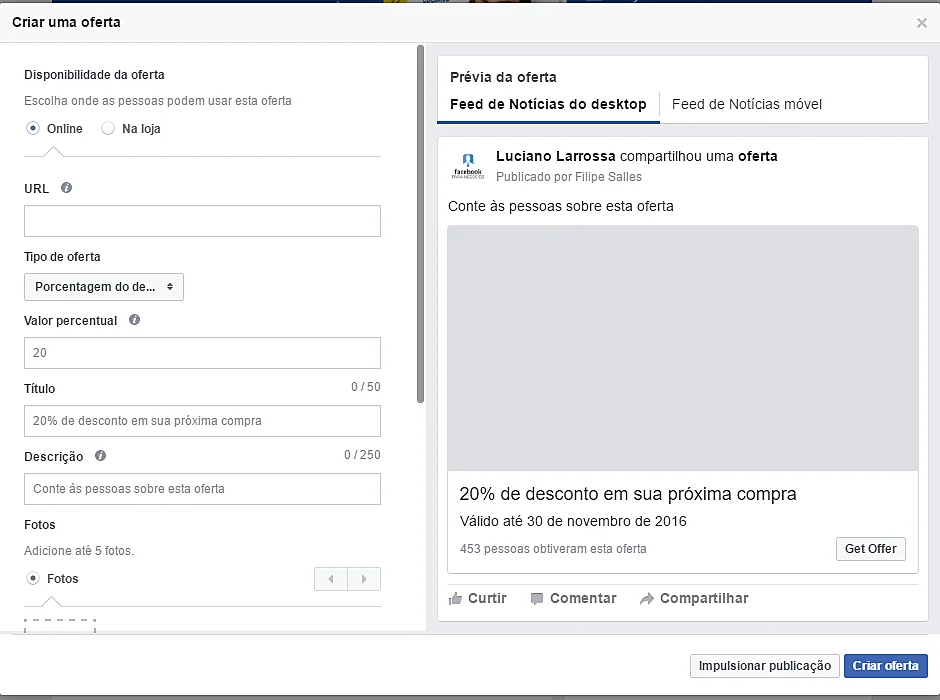Close the Criar uma oferta dialog
The height and width of the screenshot is (700, 940).
click(x=921, y=23)
